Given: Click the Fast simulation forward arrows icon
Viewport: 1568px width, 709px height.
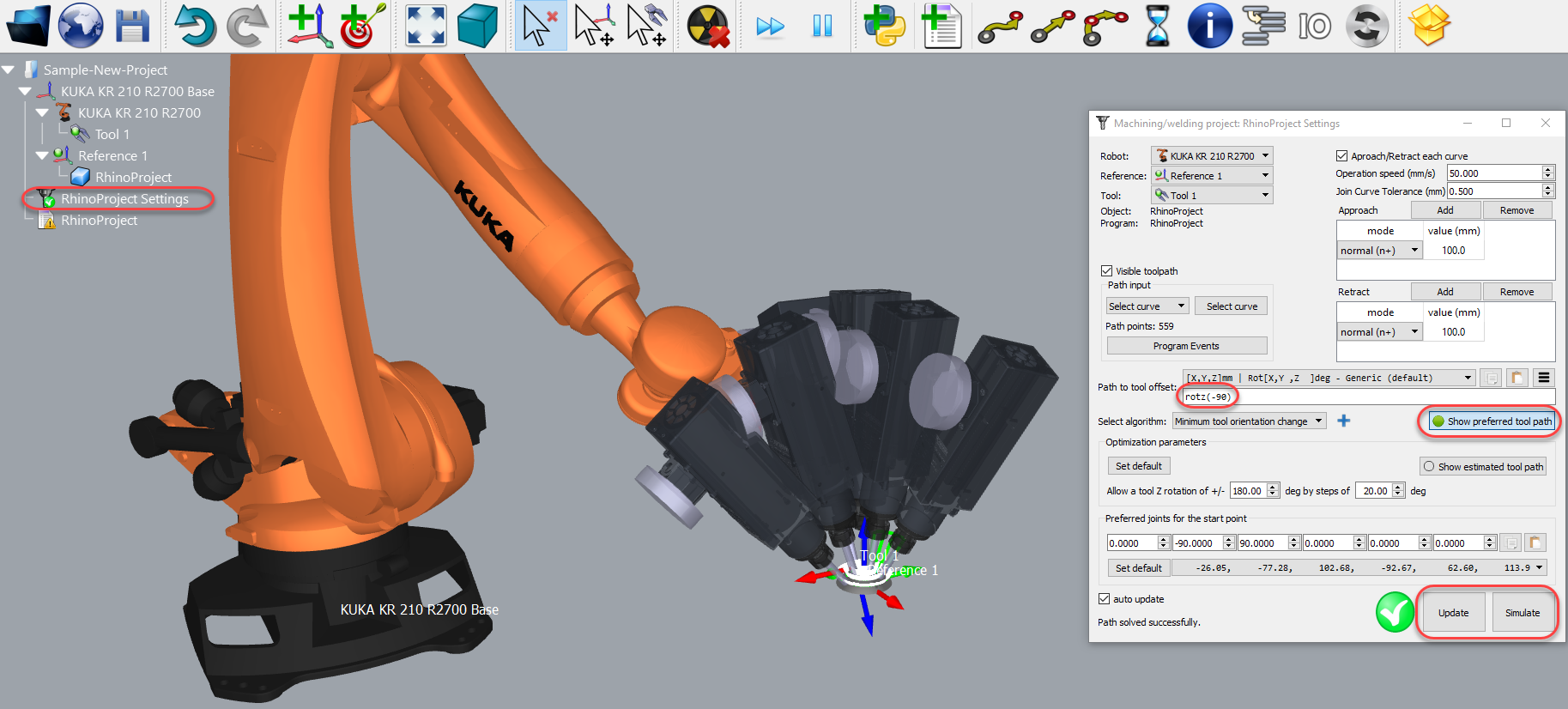Looking at the screenshot, I should click(x=770, y=27).
